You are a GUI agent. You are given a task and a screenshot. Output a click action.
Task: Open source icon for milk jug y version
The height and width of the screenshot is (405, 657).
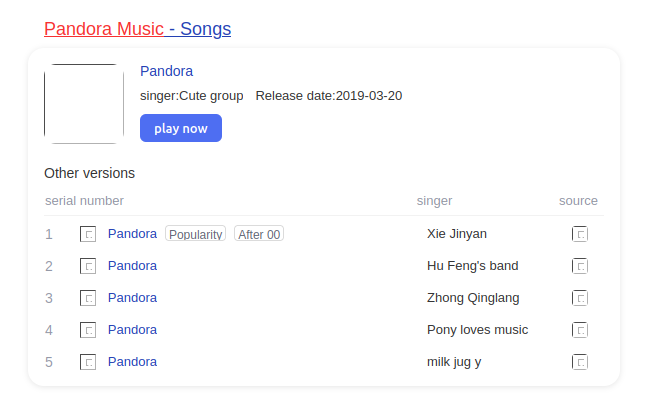pos(580,362)
